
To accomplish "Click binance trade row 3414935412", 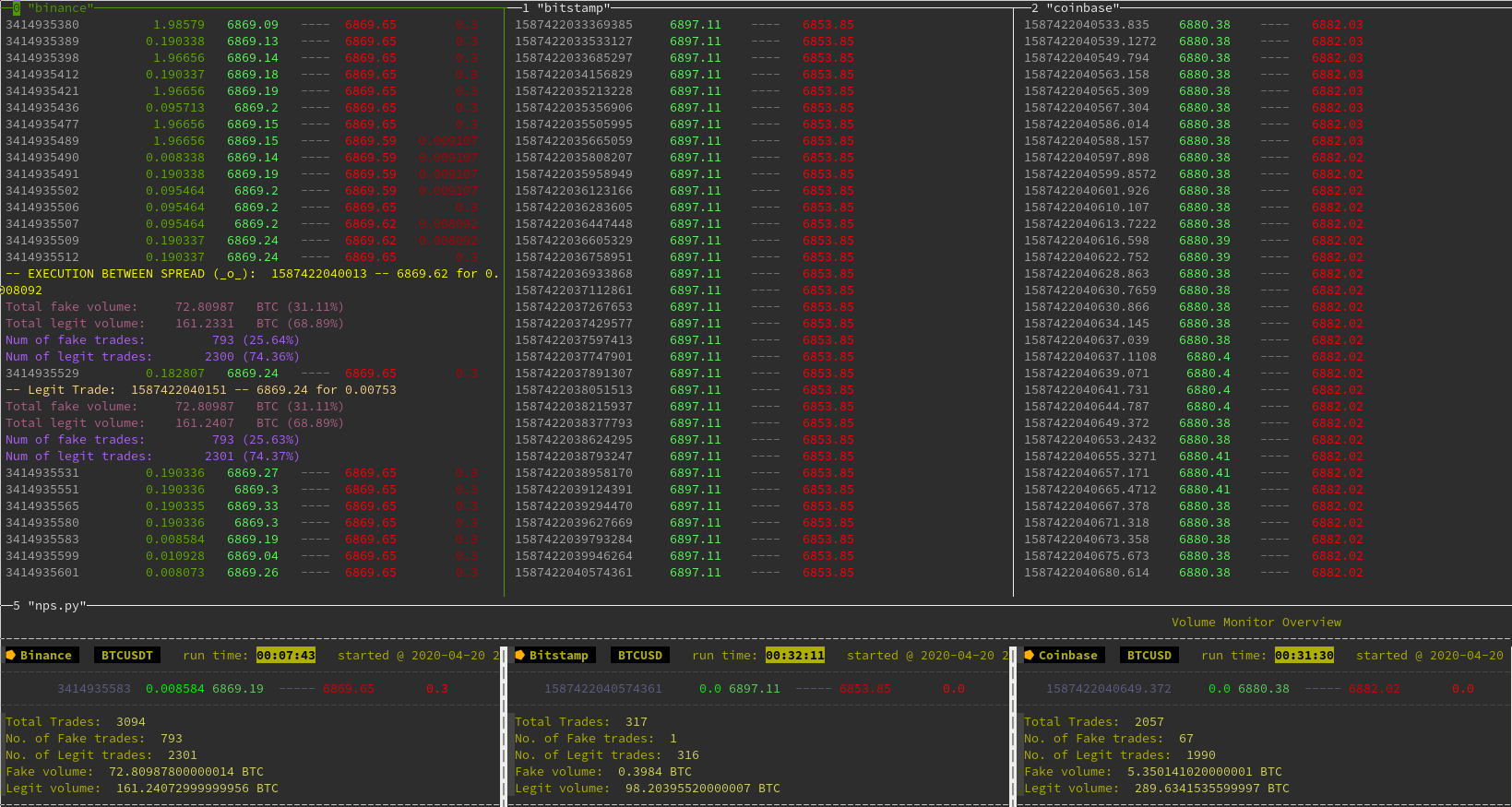I will click(x=242, y=75).
